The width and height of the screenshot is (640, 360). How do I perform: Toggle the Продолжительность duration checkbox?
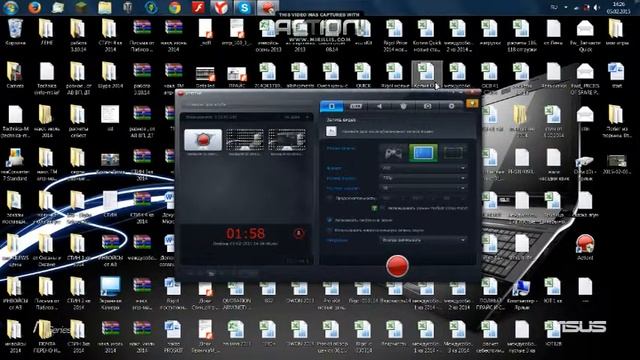click(329, 198)
